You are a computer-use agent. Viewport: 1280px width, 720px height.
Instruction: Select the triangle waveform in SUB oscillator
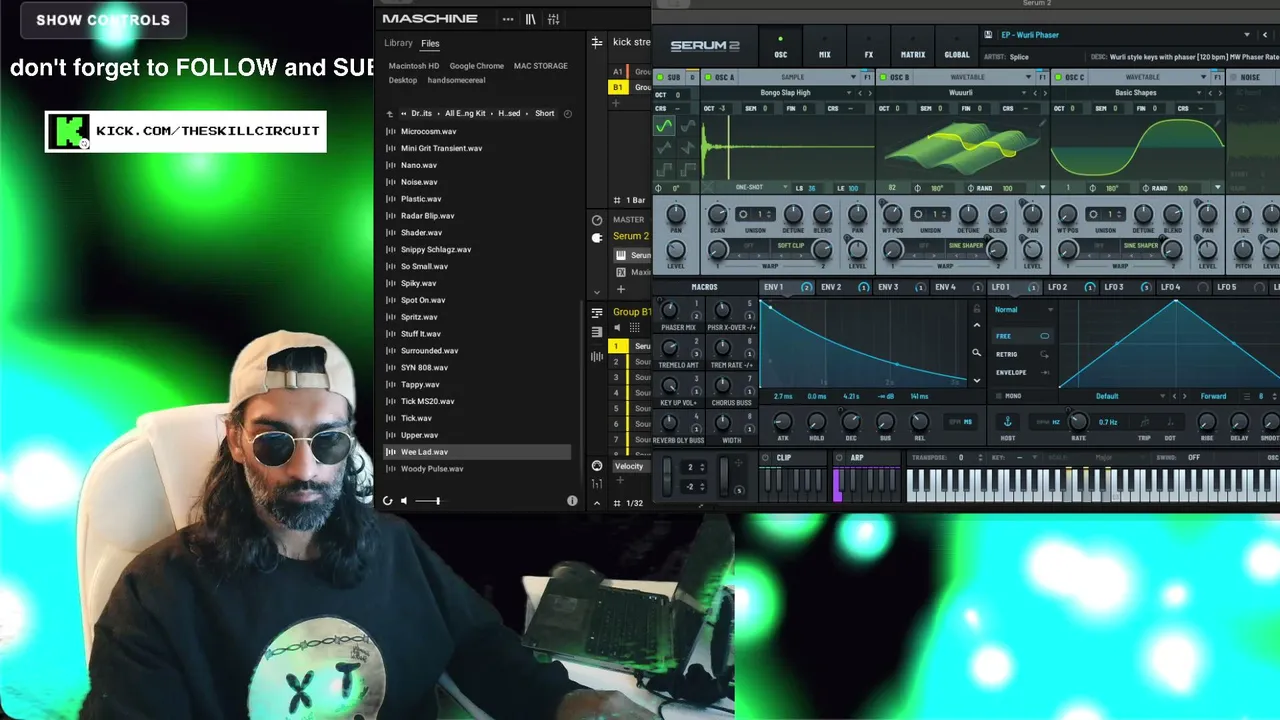664,148
